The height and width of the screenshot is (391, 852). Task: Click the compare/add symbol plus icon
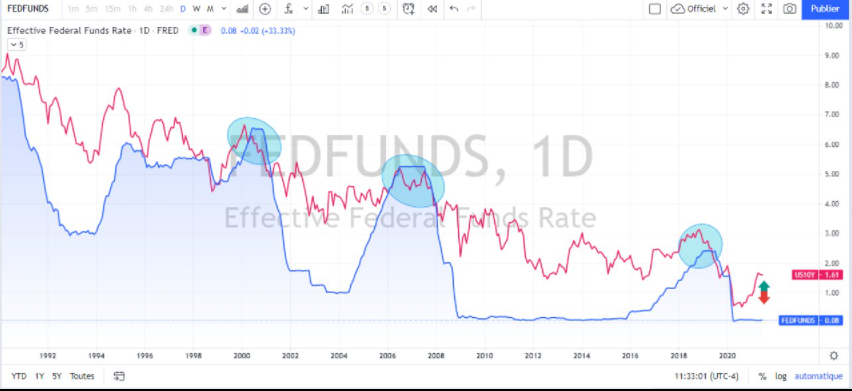265,9
